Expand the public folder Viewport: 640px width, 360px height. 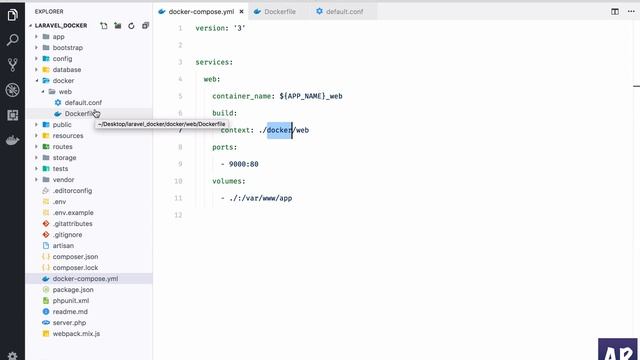click(62, 124)
